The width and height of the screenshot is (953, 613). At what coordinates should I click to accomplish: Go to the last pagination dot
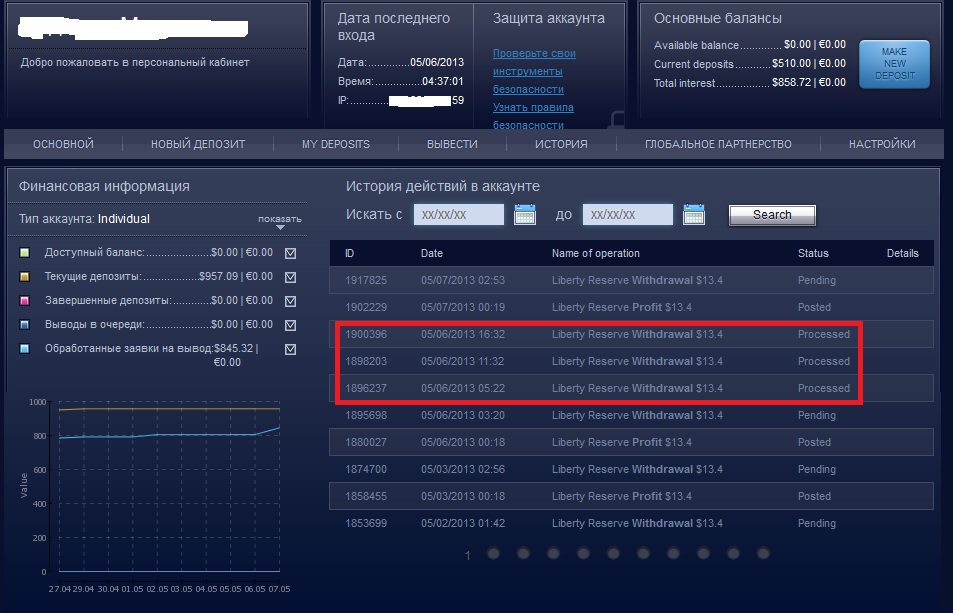(x=764, y=553)
